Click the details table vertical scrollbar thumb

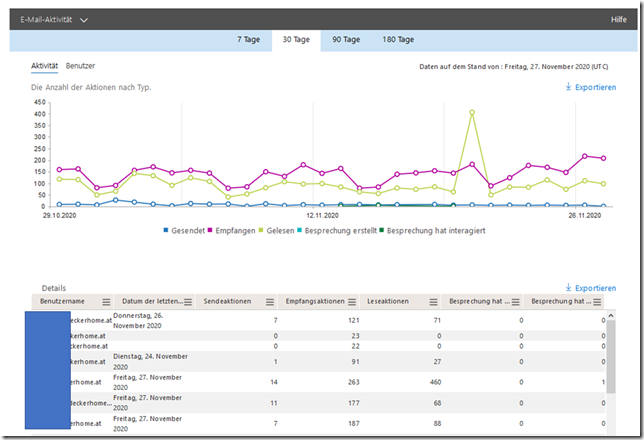click(x=611, y=357)
